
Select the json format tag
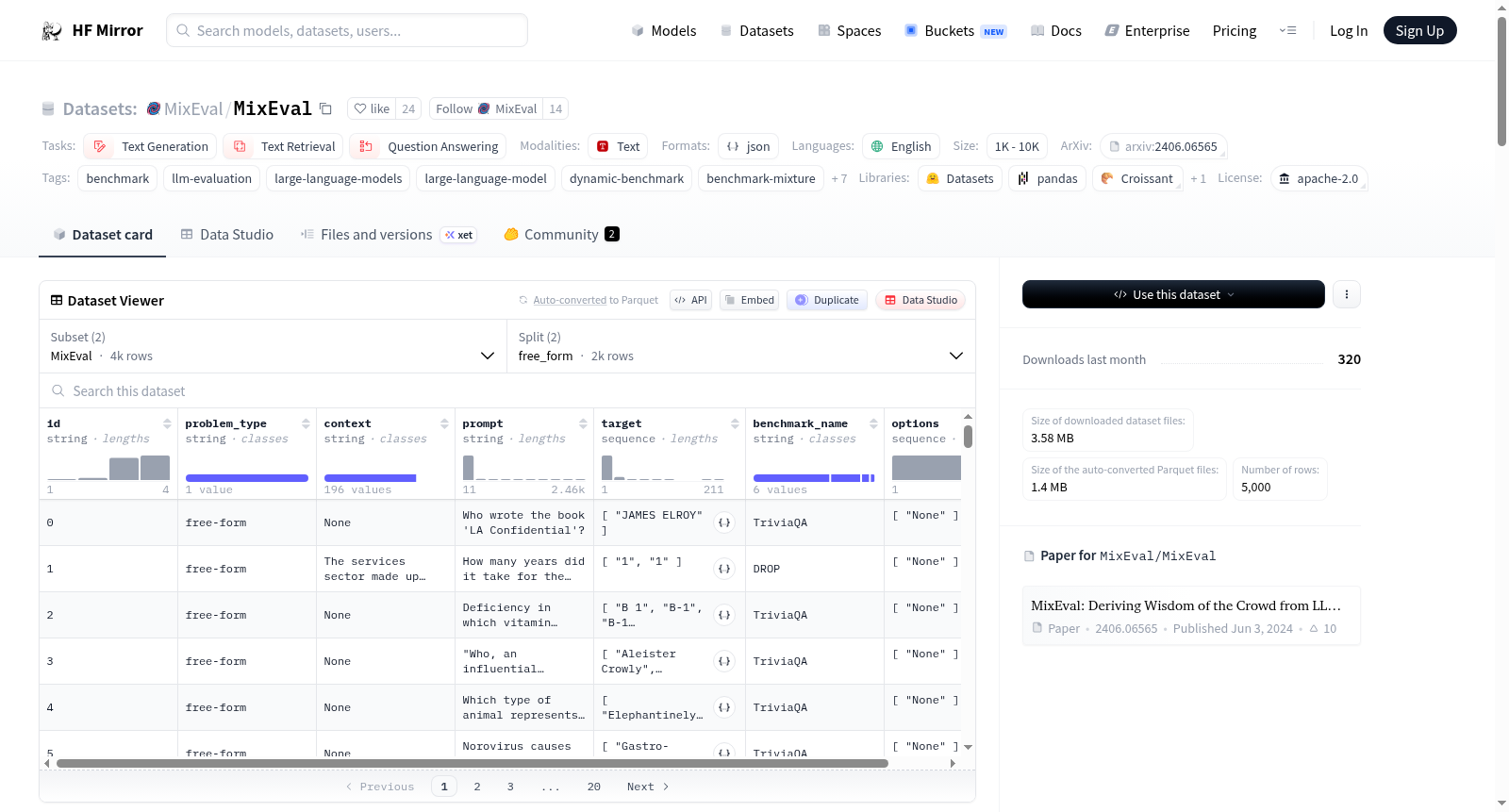coord(748,146)
